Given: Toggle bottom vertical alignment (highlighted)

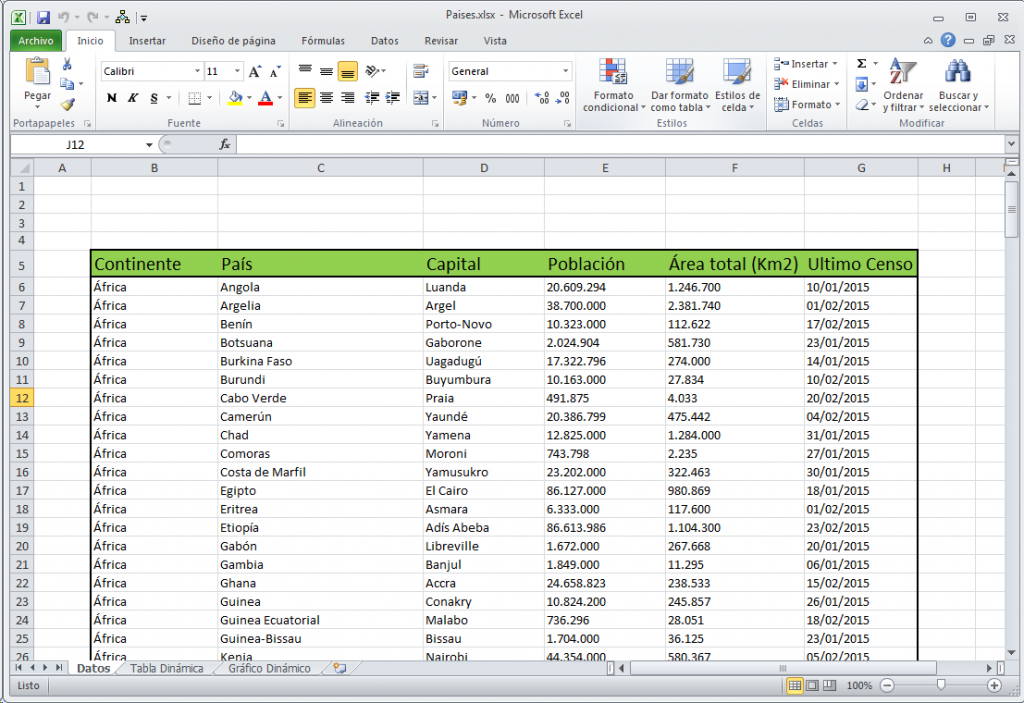Looking at the screenshot, I should [x=347, y=71].
